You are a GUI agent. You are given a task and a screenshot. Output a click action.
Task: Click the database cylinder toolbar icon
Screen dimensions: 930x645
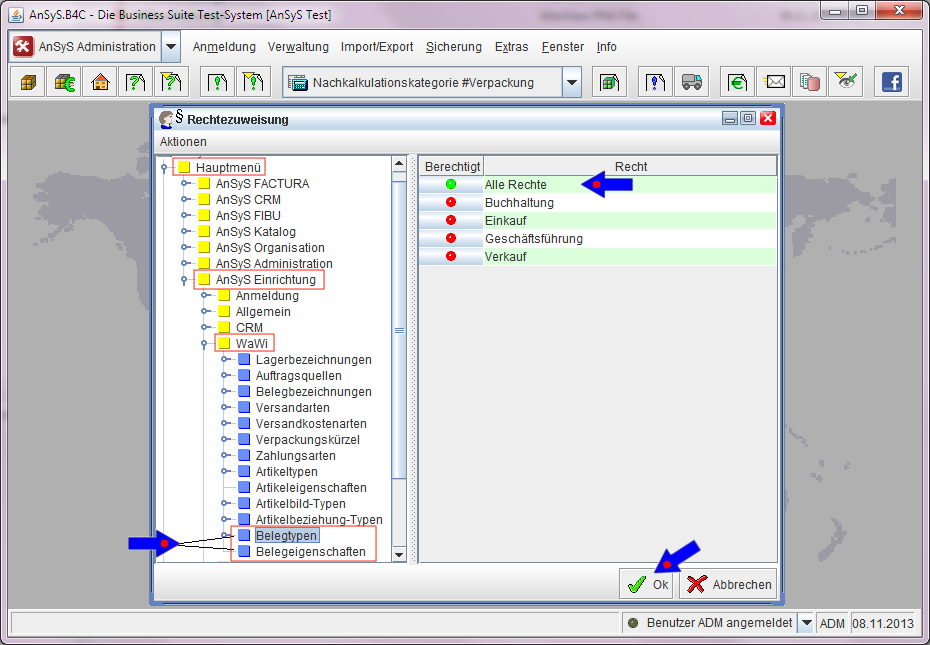810,83
